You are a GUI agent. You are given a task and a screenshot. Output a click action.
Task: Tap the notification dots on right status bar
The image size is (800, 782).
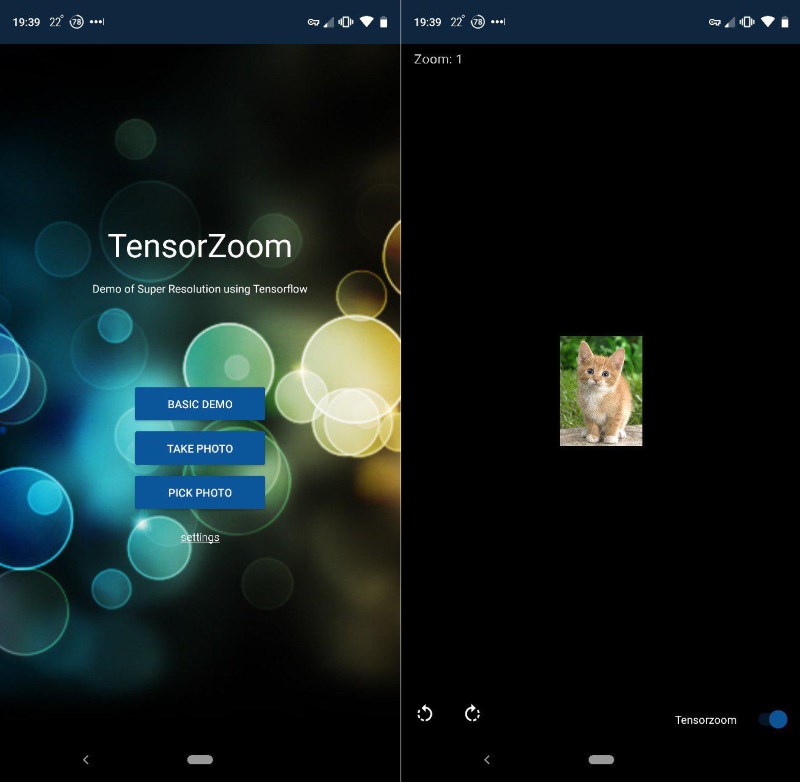pos(498,22)
